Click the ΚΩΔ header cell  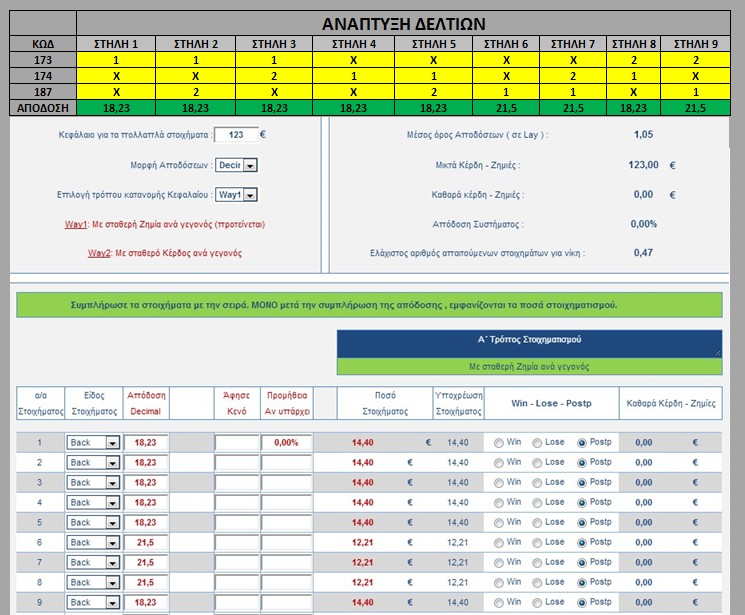coord(43,44)
